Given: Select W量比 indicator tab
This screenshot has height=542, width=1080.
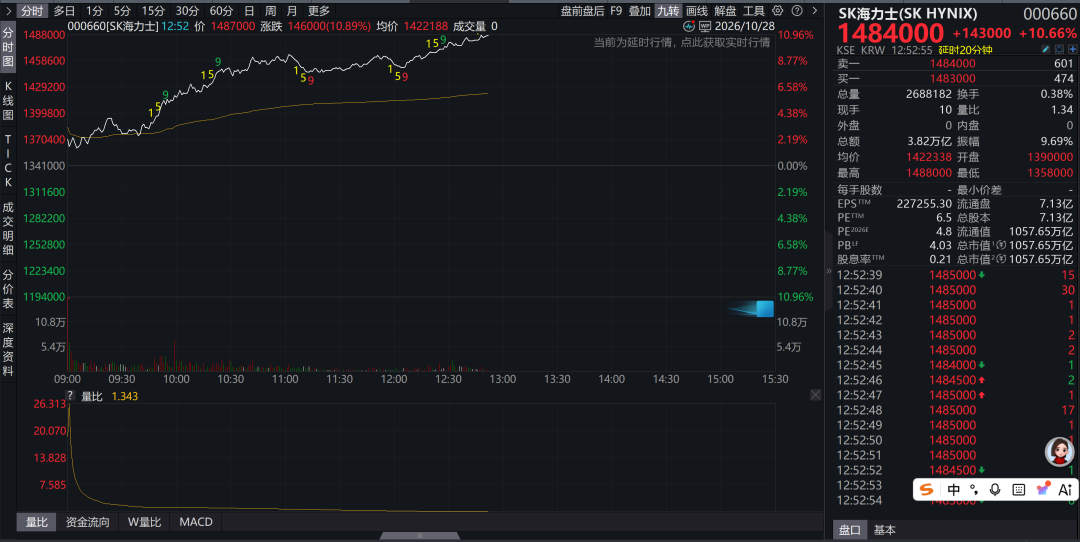Looking at the screenshot, I should point(144,522).
